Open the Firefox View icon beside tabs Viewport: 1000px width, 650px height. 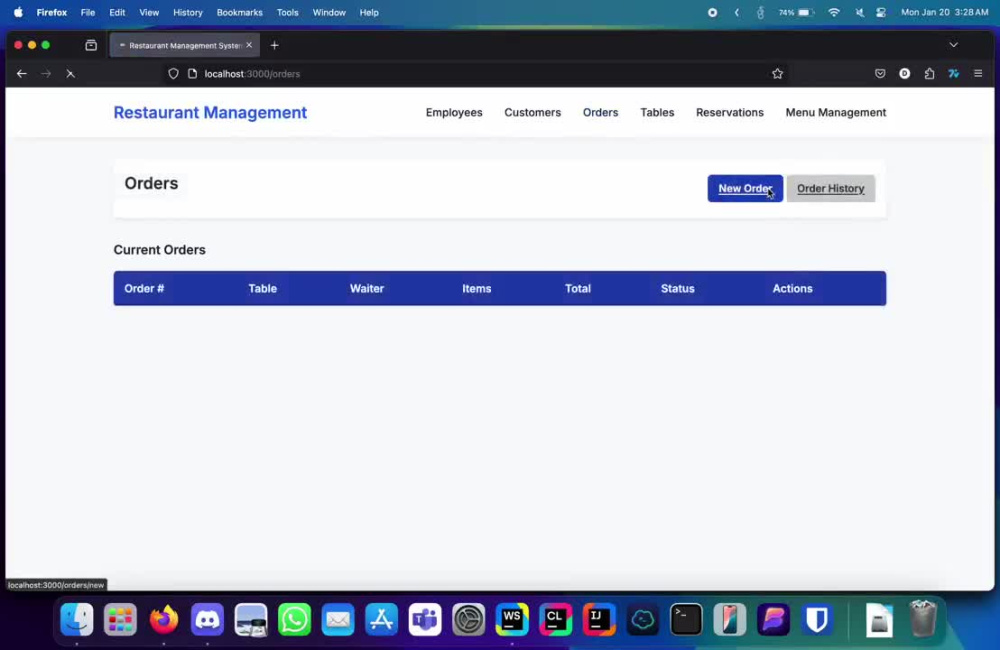click(x=91, y=45)
